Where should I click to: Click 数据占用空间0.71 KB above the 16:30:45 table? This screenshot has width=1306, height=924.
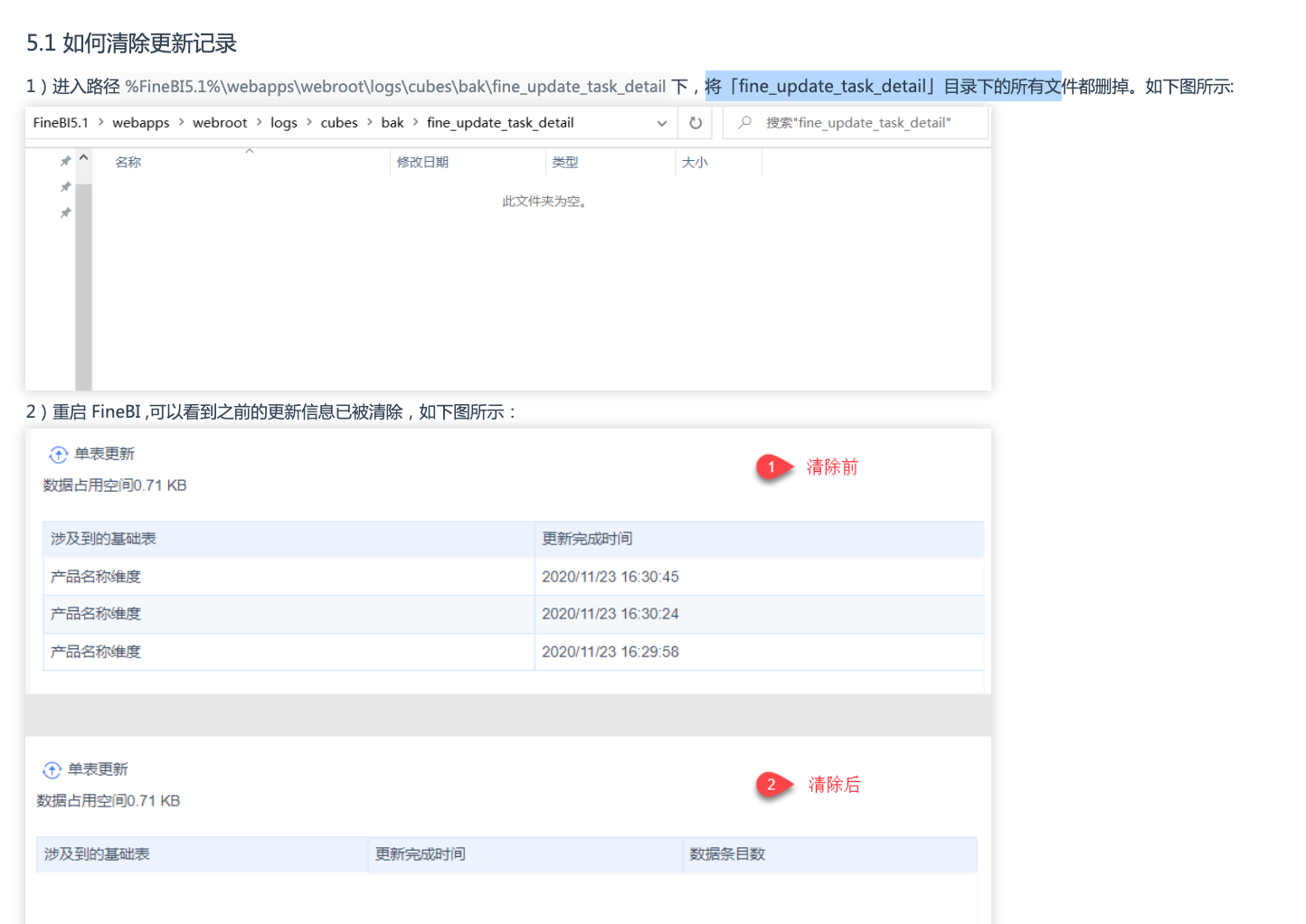coord(115,486)
